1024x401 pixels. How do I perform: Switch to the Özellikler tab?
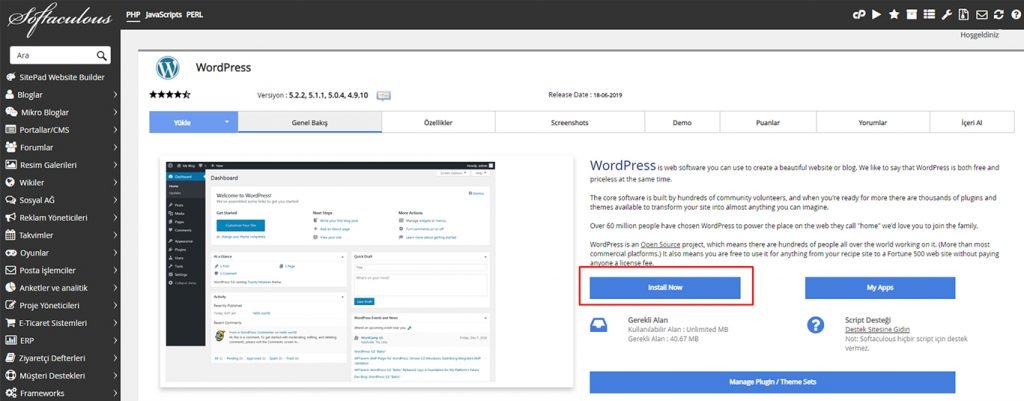click(x=438, y=122)
